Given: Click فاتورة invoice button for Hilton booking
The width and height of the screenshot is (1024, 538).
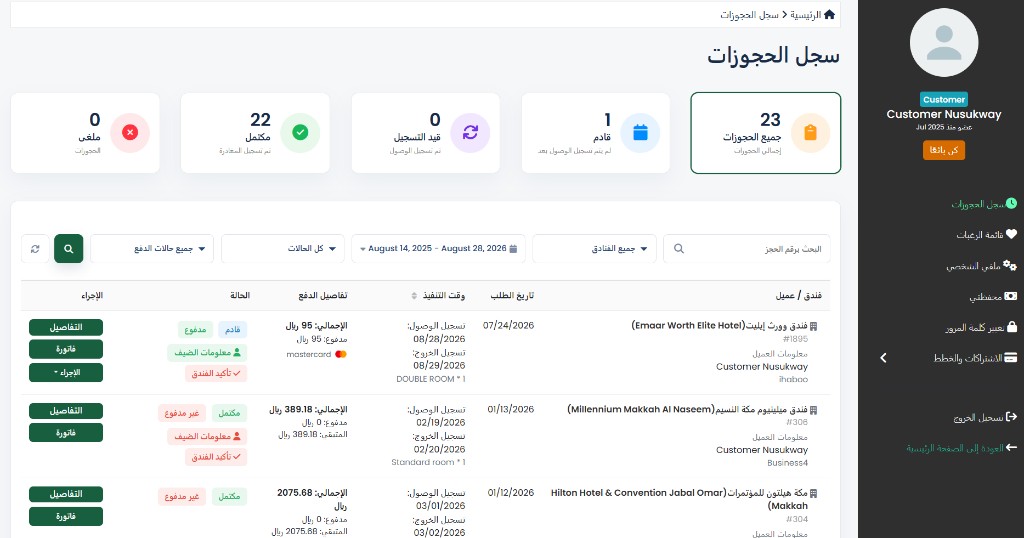Looking at the screenshot, I should tap(66, 516).
